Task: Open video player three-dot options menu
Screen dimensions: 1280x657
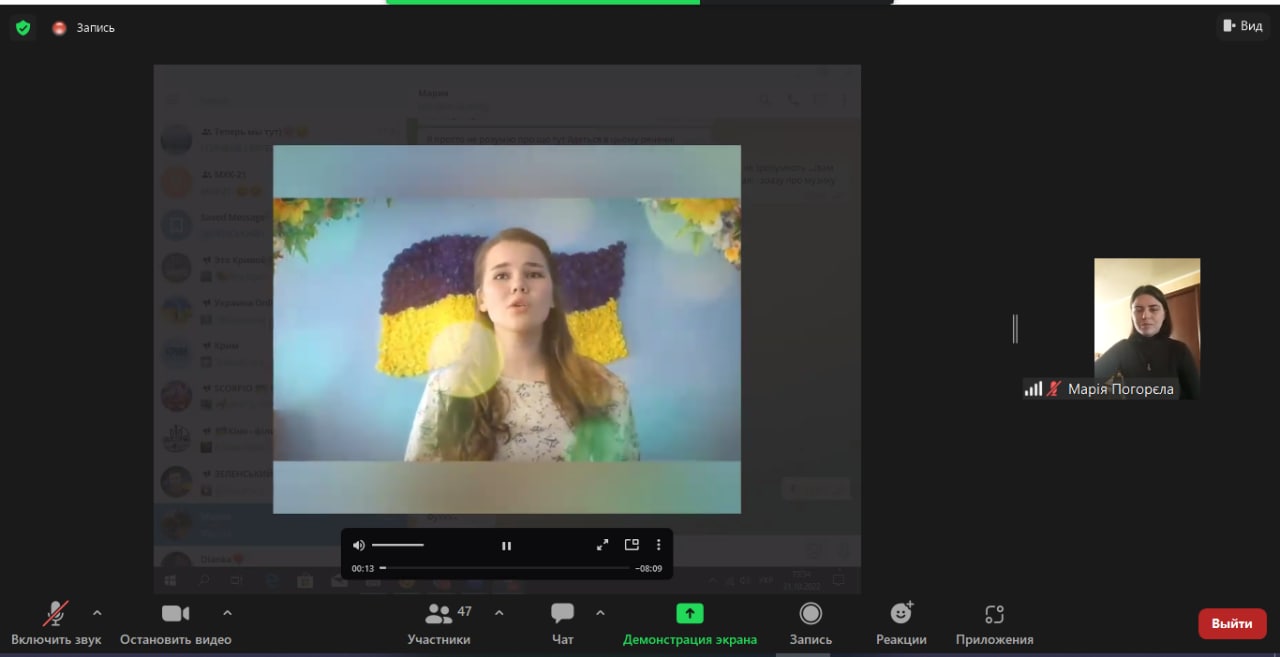Action: point(658,545)
